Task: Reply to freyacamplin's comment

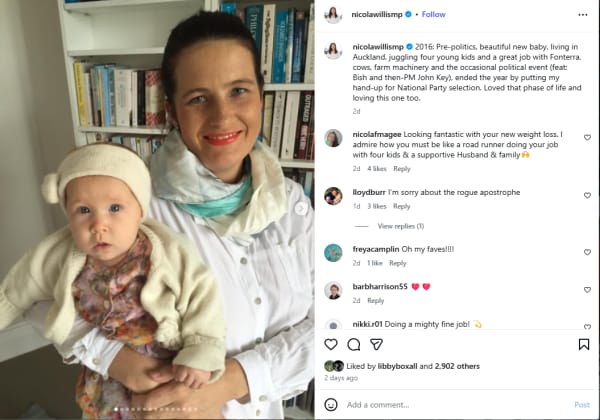Action: tap(398, 263)
